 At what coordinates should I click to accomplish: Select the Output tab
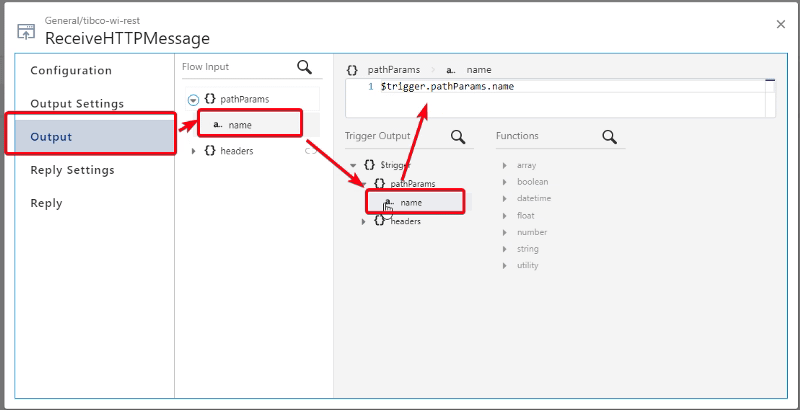pyautogui.click(x=51, y=137)
